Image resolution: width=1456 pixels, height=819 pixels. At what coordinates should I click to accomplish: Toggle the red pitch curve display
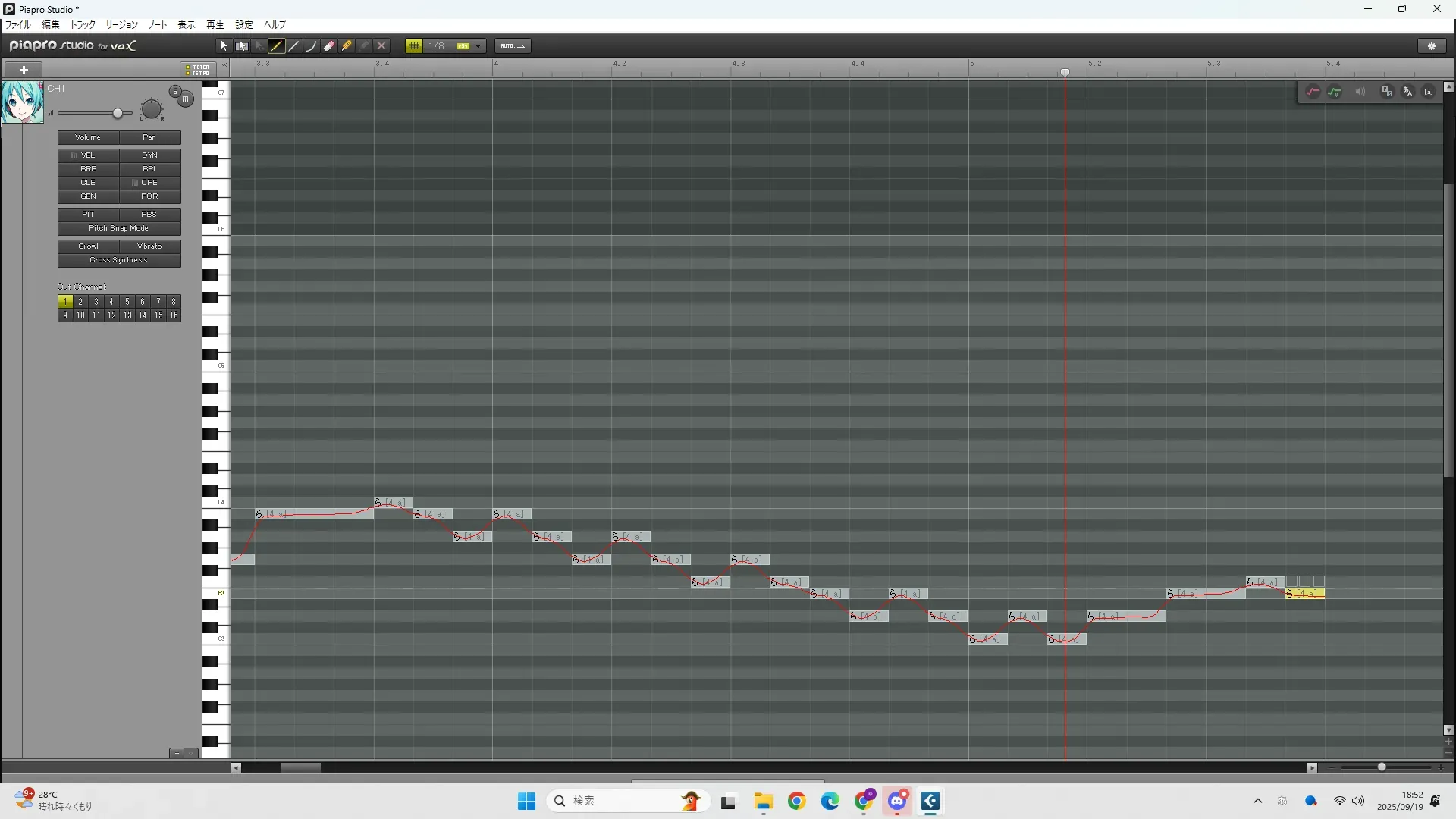1313,92
